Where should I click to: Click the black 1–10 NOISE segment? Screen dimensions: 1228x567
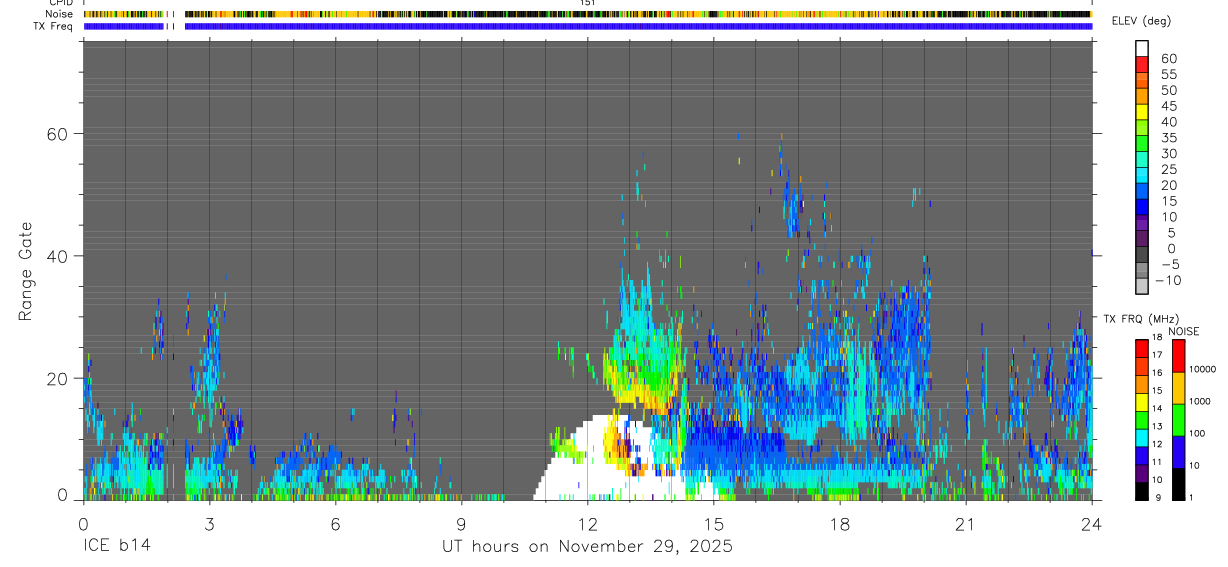click(1178, 484)
